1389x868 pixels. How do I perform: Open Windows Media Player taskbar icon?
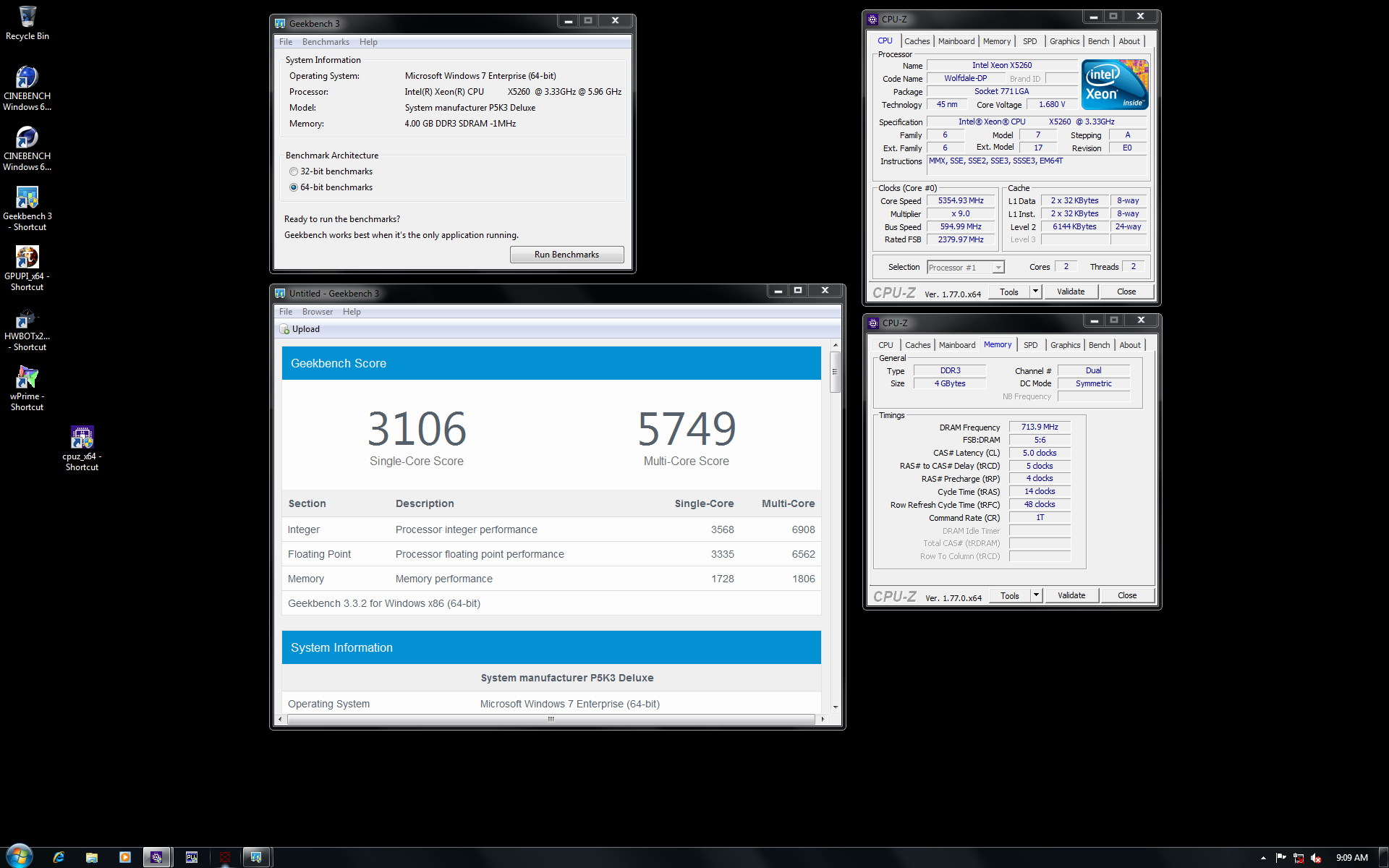click(x=125, y=857)
